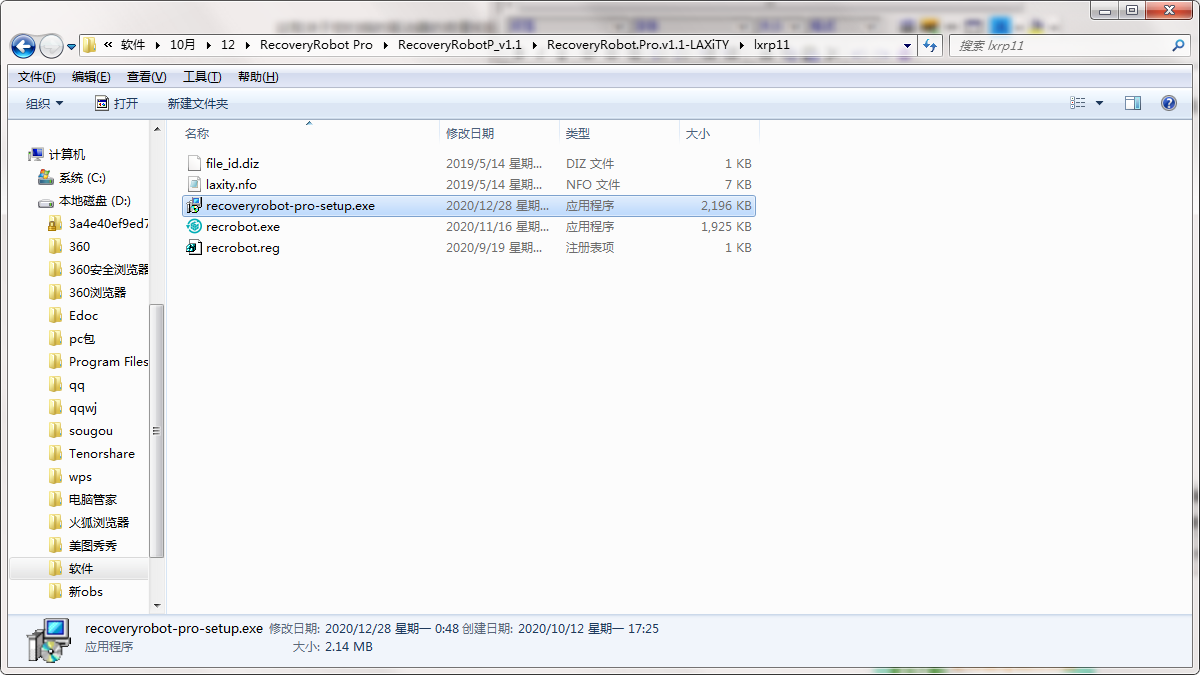Select the recrobot.exe application icon

point(195,226)
